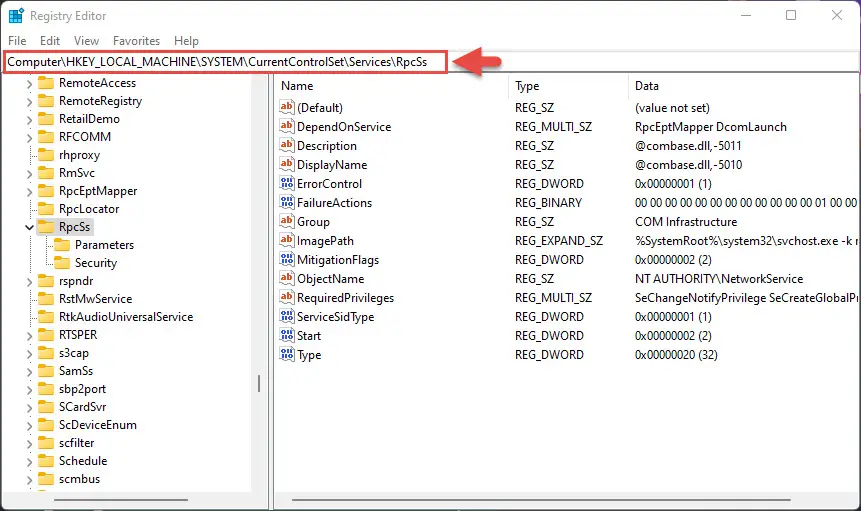Select the DependOnService string value icon
The height and width of the screenshot is (511, 861).
pyautogui.click(x=287, y=126)
